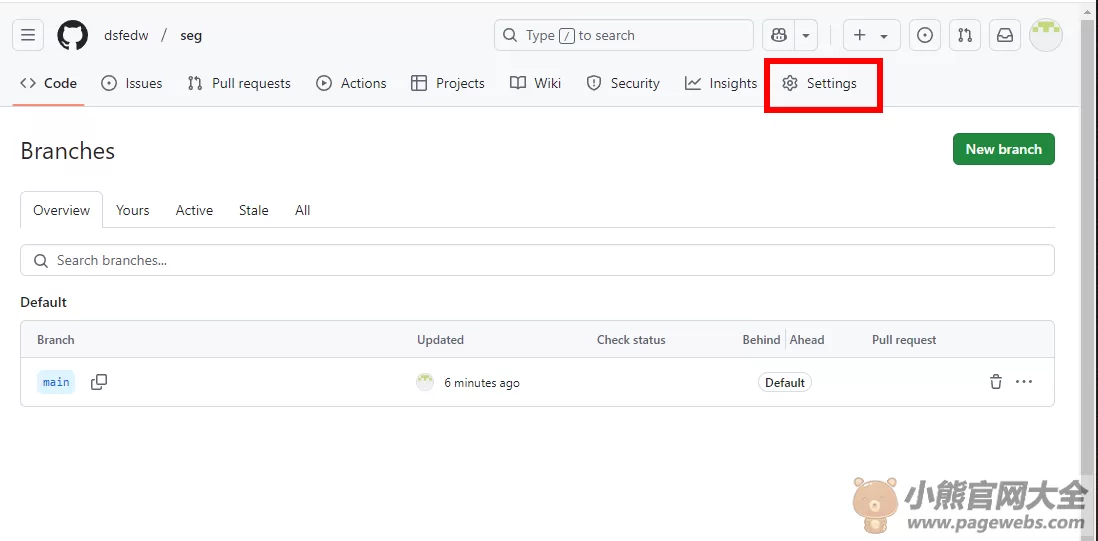Click the Search branches input field
Viewport: 1098px width, 541px height.
537,260
